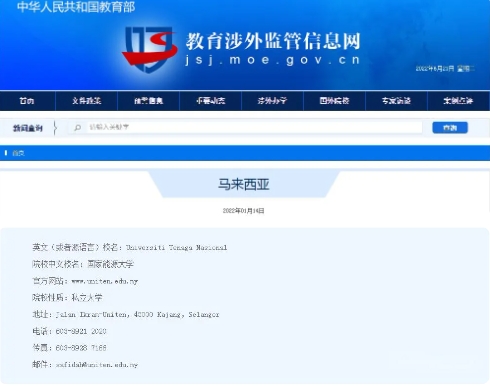The image size is (490, 387).
Task: Click the shield logo of 教育涉外监管信息网
Action: 150,49
